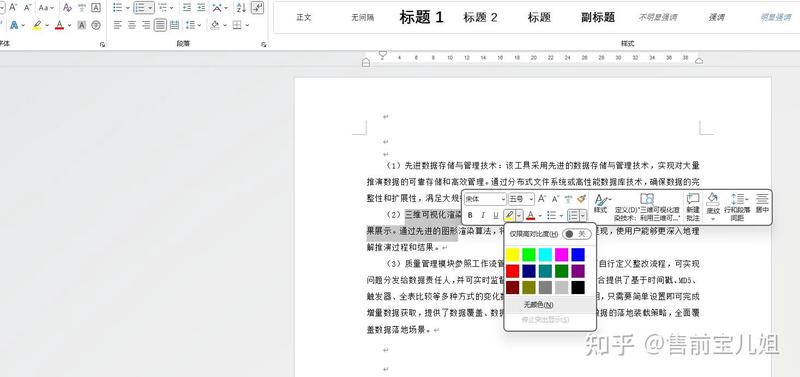The height and width of the screenshot is (377, 800).
Task: Click the ribbon Decrease Font Size icon
Action: point(27,8)
